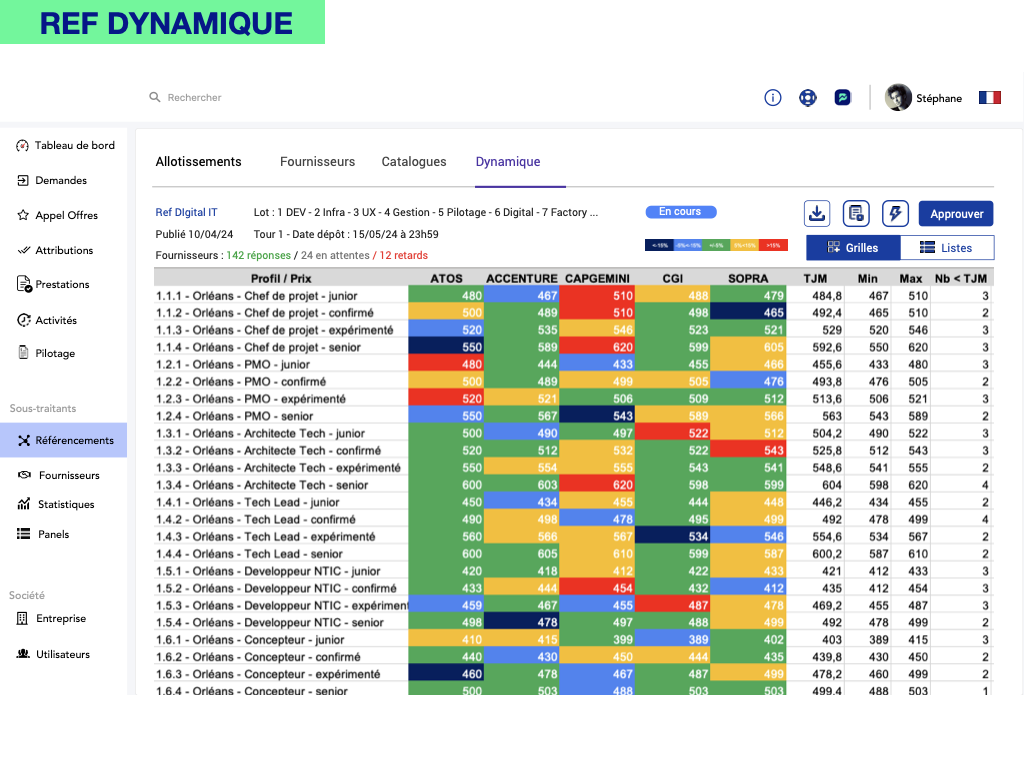The image size is (1024, 768).
Task: Open the Fournisseurs tab beside Allotissements
Action: click(317, 162)
